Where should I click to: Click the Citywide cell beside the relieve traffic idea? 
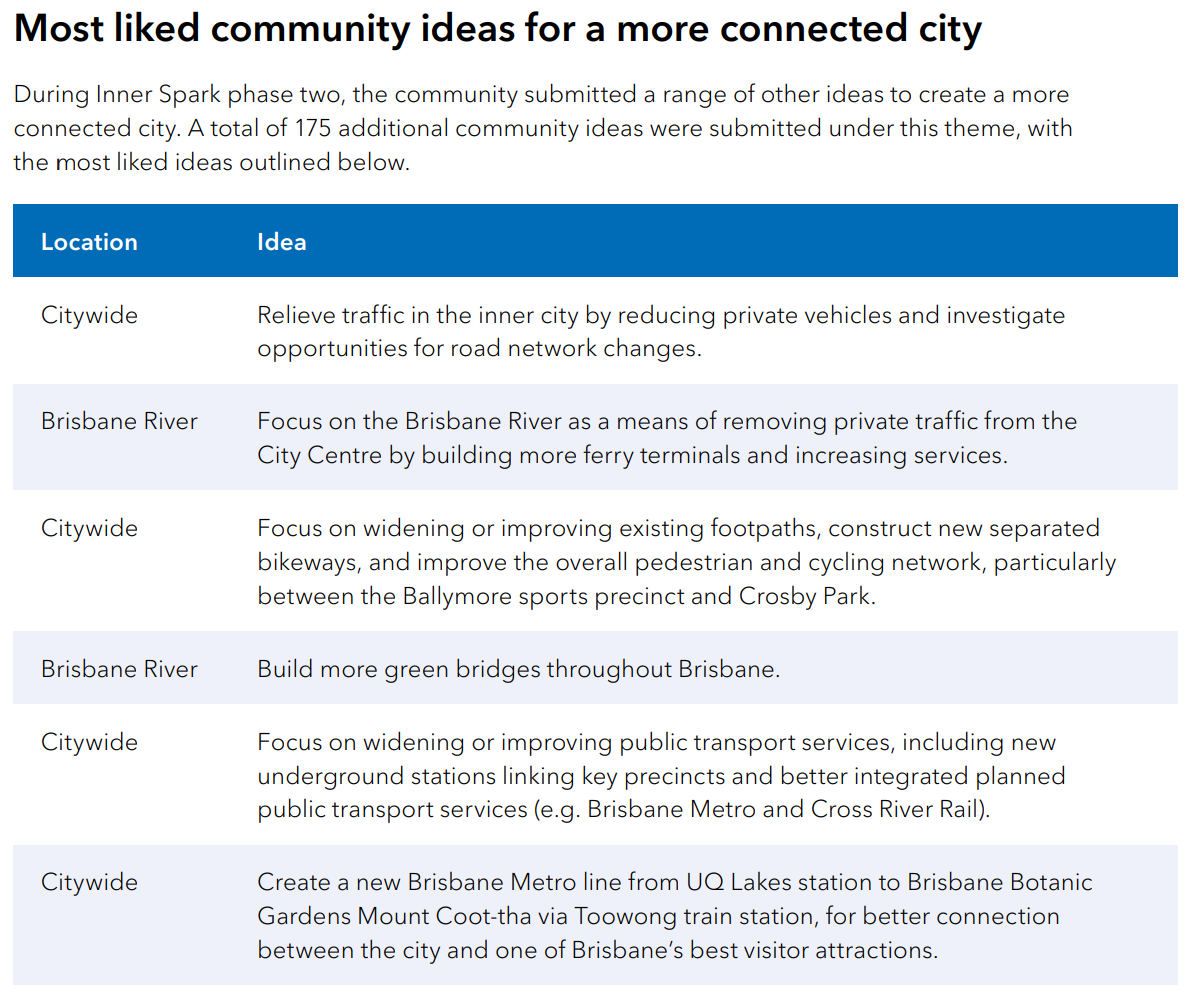89,315
